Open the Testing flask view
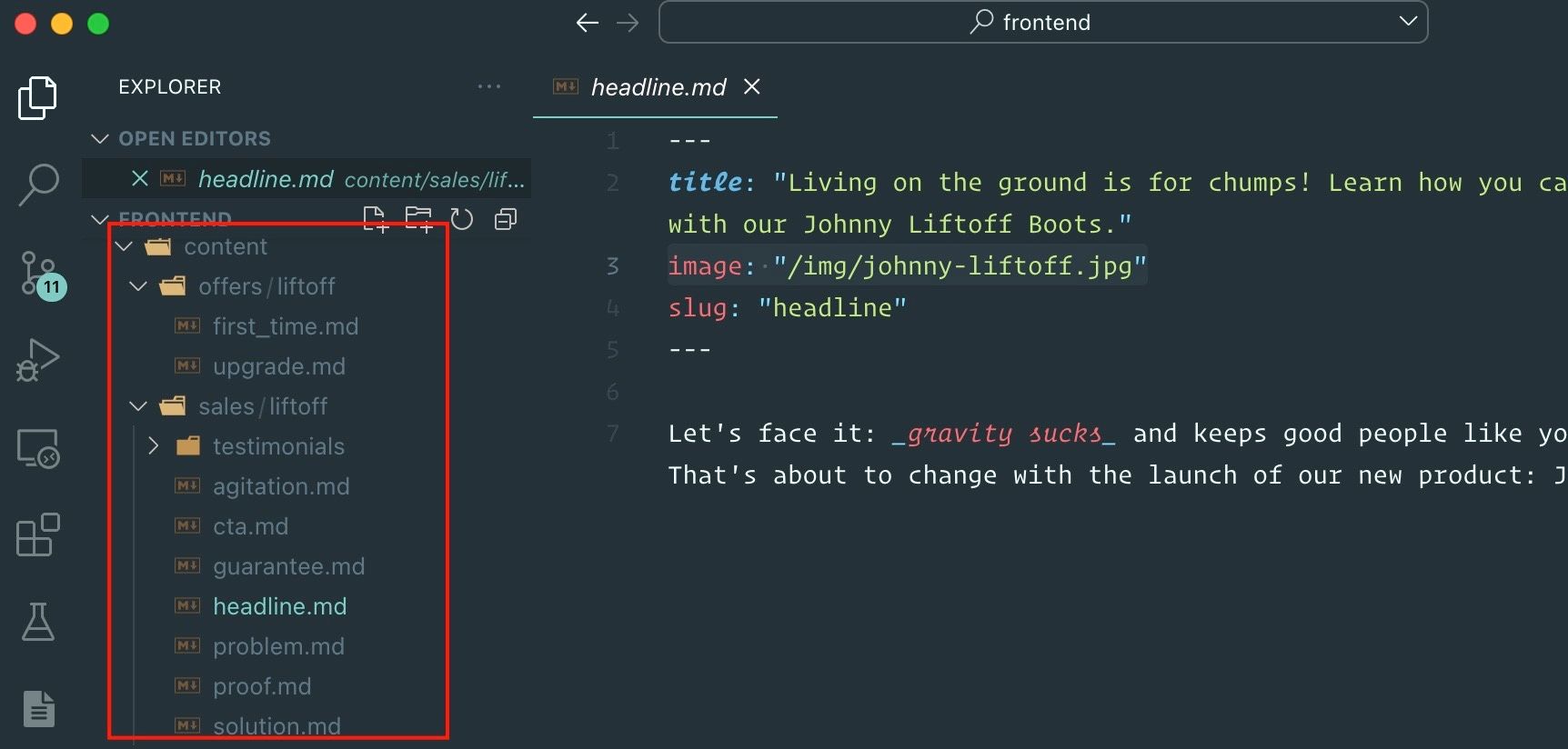Viewport: 1568px width, 749px height. coord(37,622)
